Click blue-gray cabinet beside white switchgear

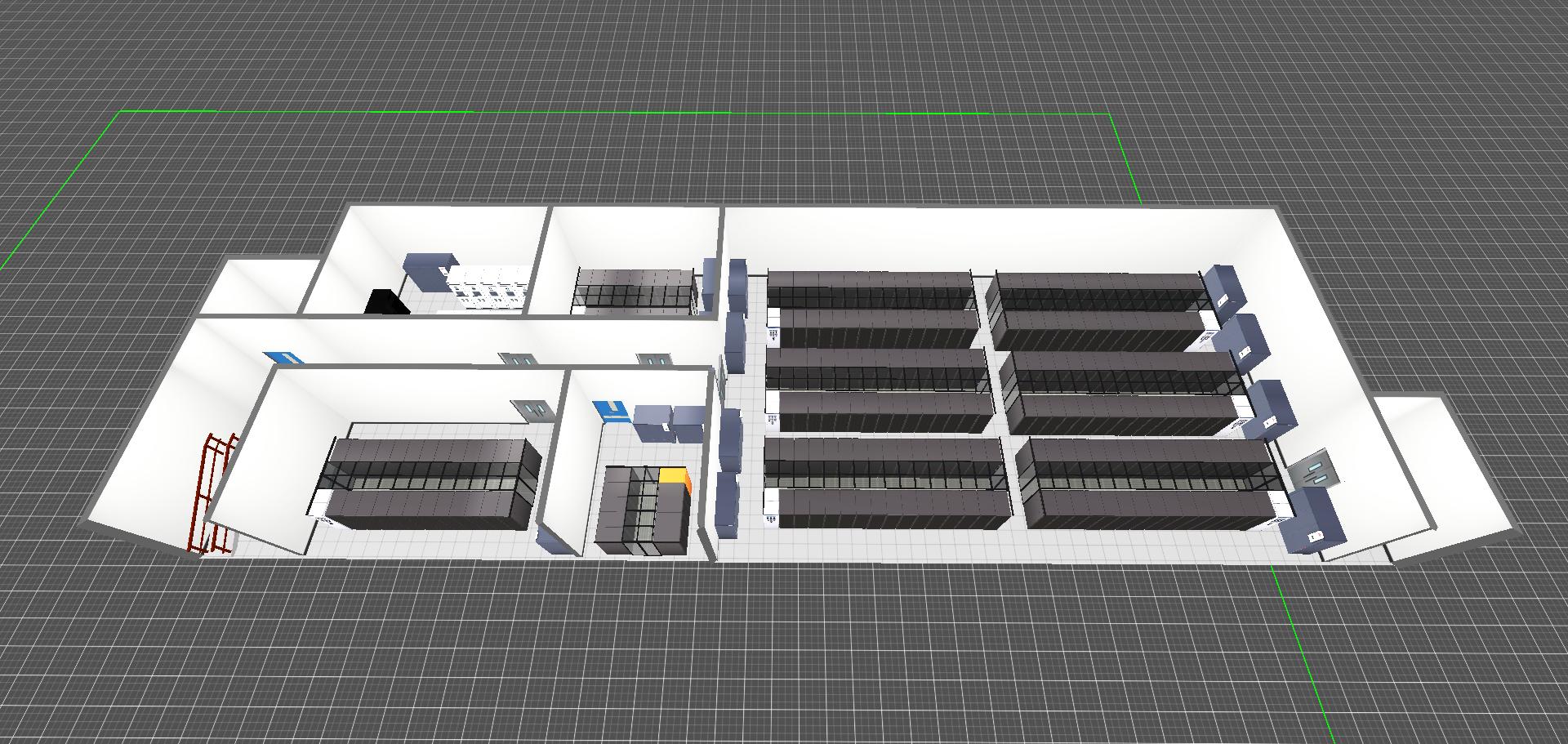(x=425, y=270)
